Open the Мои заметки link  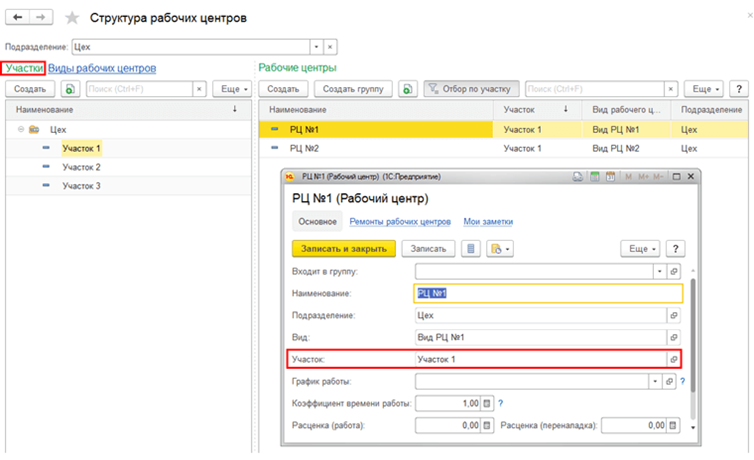(x=488, y=221)
